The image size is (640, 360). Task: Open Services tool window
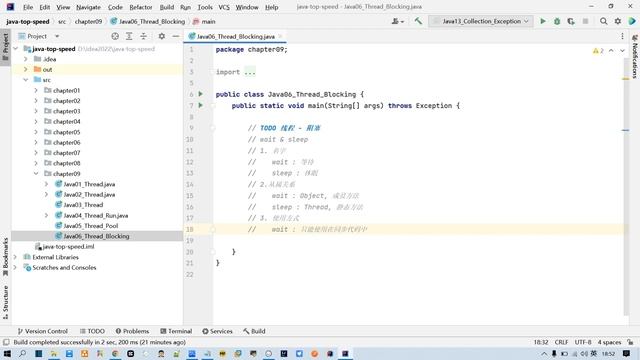click(217, 331)
